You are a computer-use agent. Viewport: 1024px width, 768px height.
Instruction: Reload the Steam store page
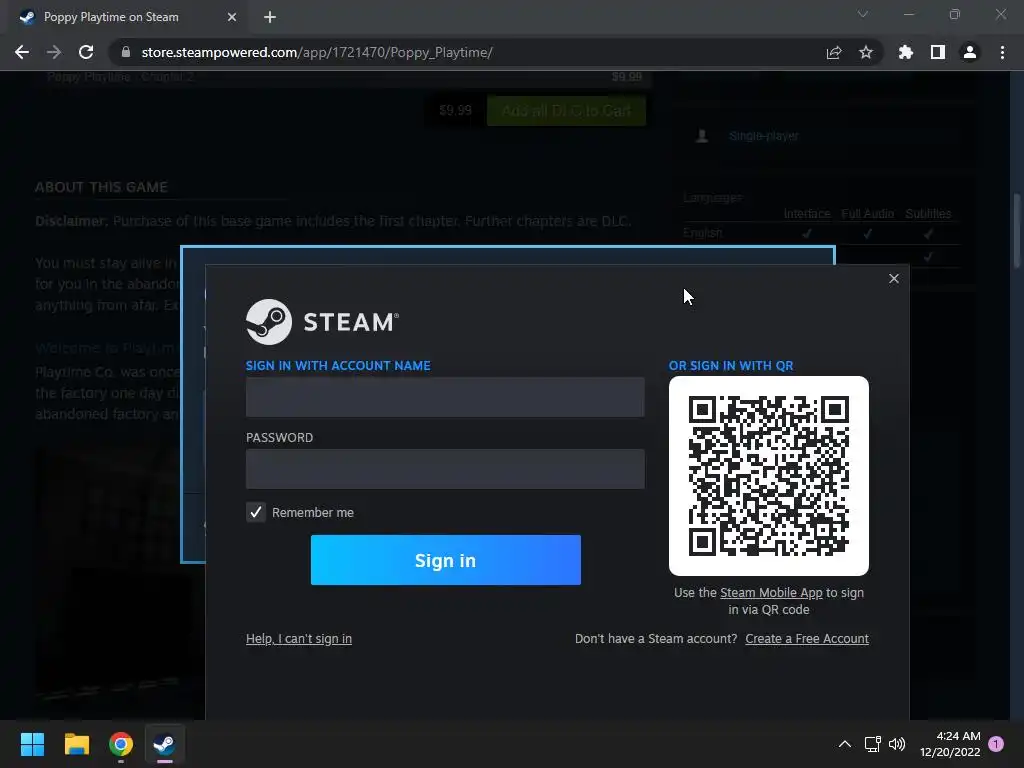[x=86, y=52]
